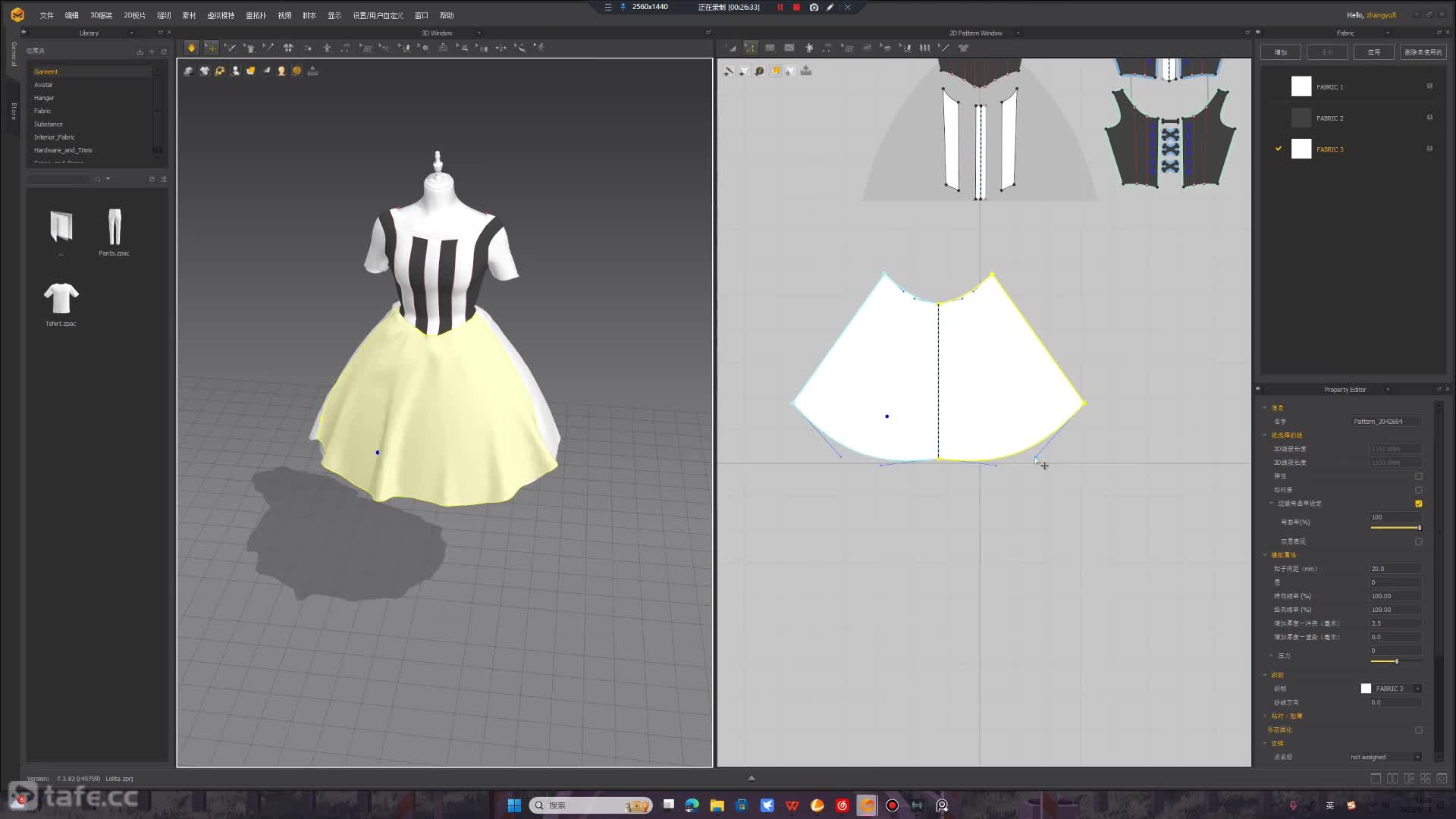The image size is (1456, 819).
Task: Collapse the 被选择的线 section
Action: coord(1265,435)
